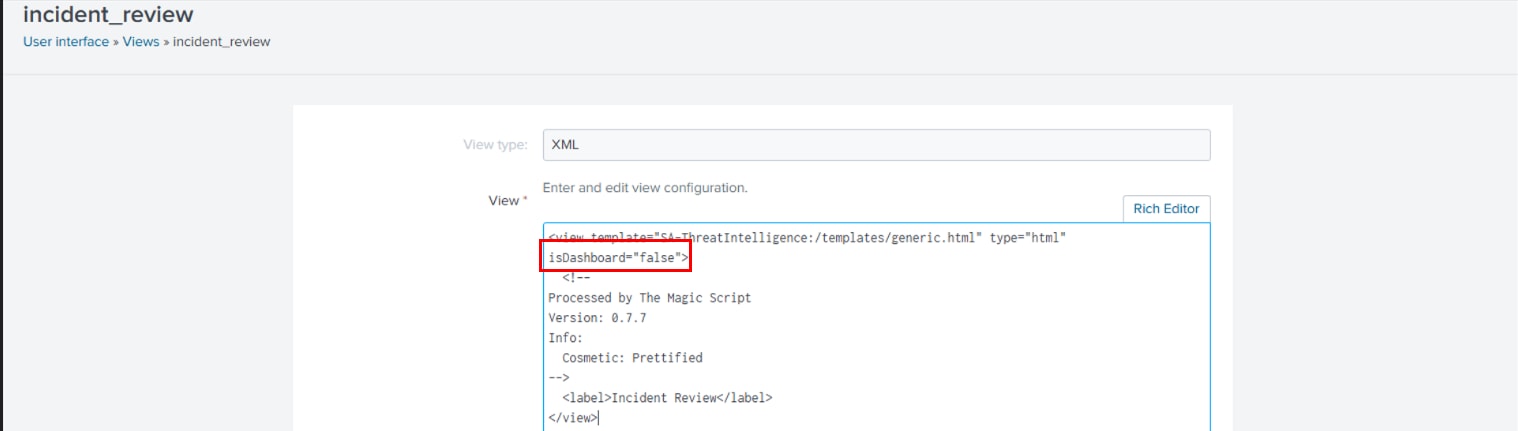Screen dimensions: 1518x431
Task: Click the required View * label
Action: pos(507,200)
